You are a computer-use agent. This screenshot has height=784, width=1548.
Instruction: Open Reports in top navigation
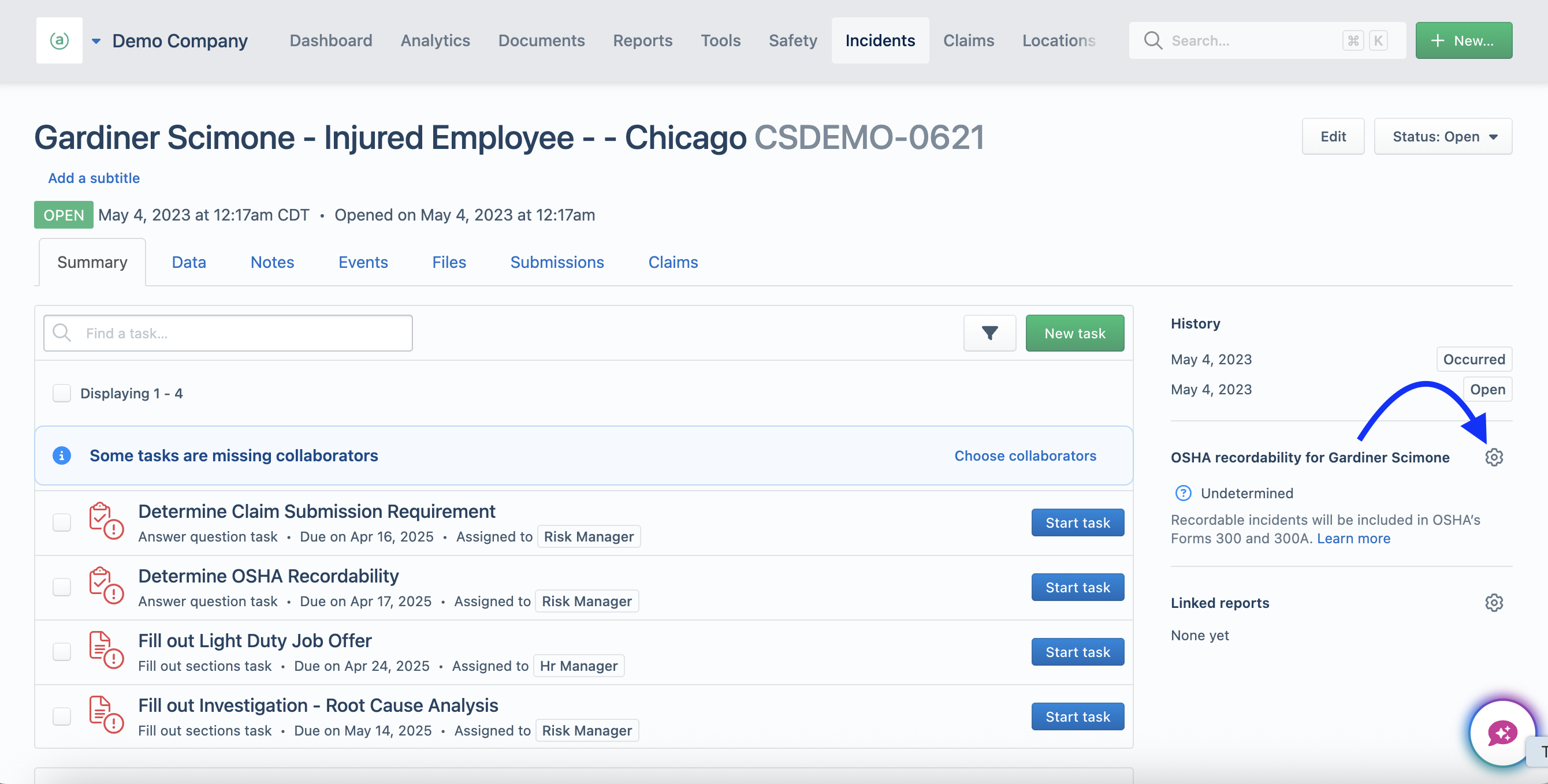(x=642, y=40)
